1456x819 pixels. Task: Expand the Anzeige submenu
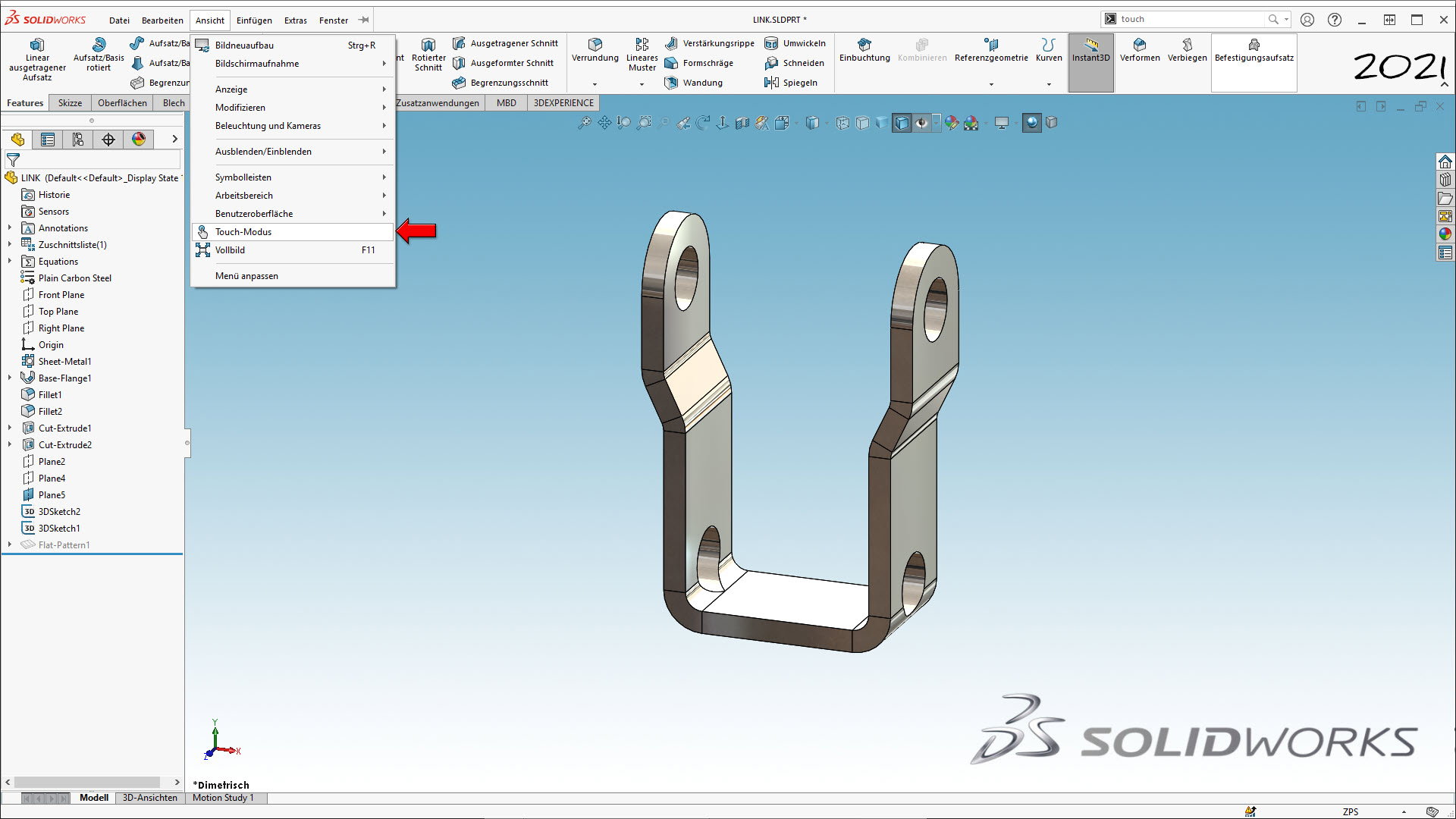pyautogui.click(x=293, y=89)
